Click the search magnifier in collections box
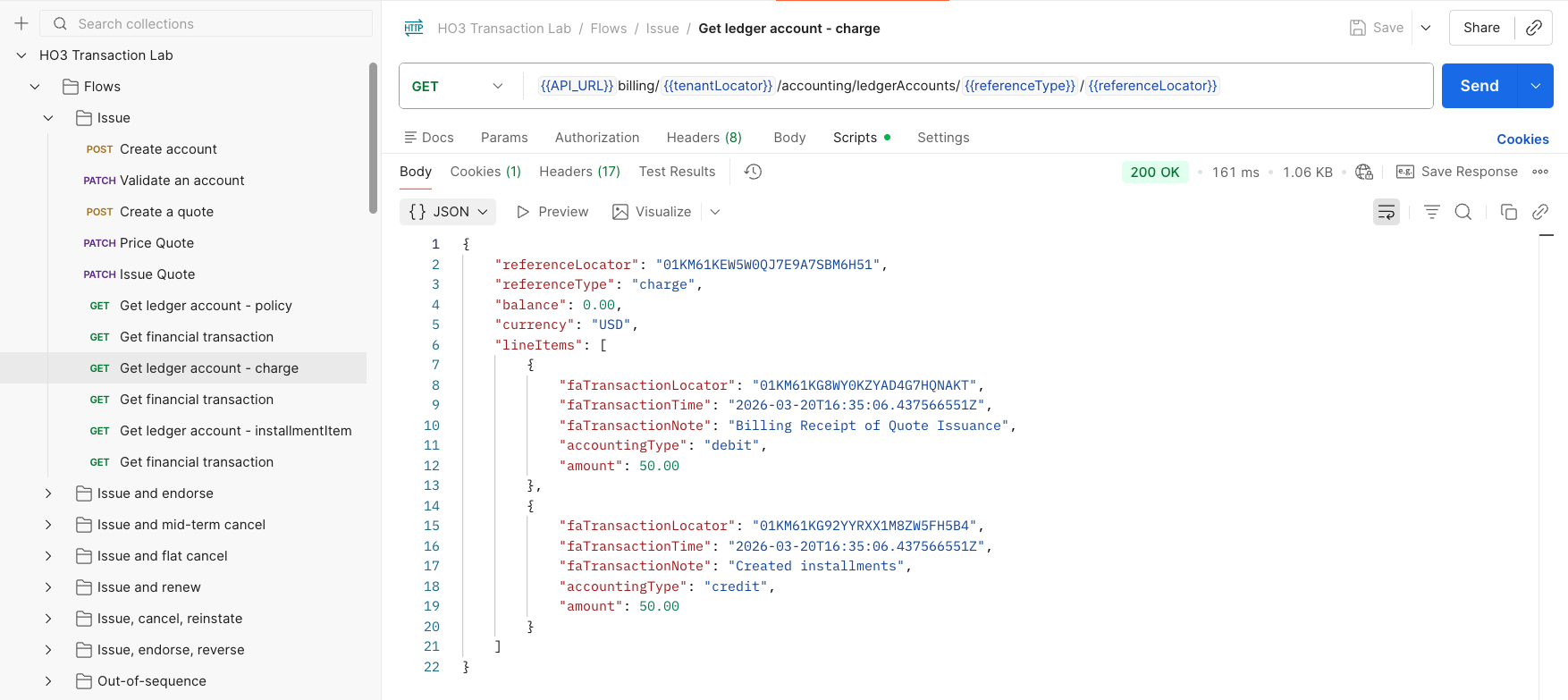Viewport: 1568px width, 700px height. pyautogui.click(x=60, y=23)
